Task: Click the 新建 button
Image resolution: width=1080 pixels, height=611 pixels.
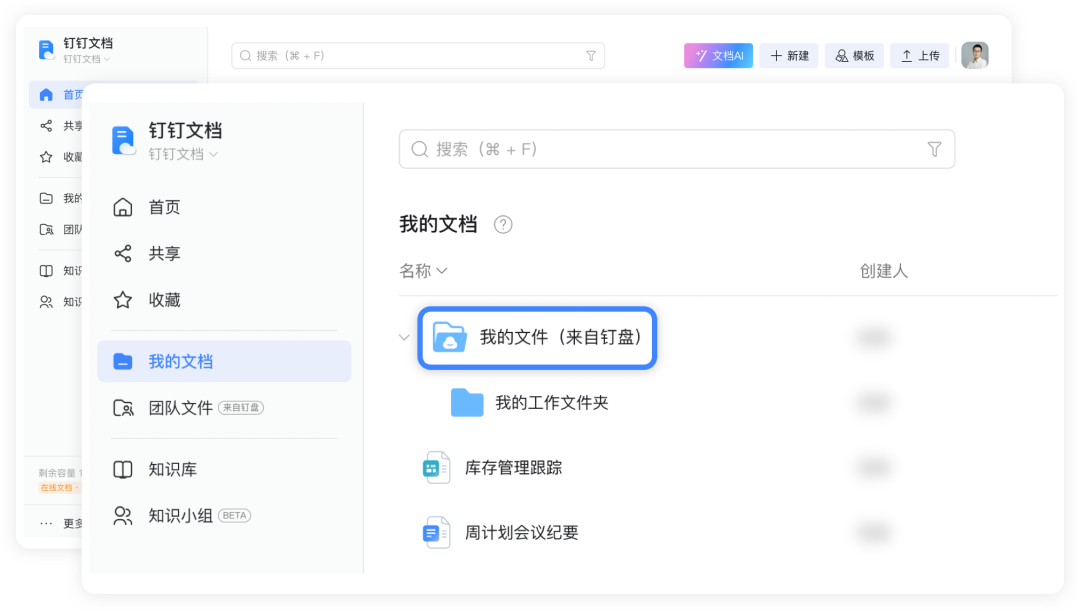Action: (x=788, y=56)
